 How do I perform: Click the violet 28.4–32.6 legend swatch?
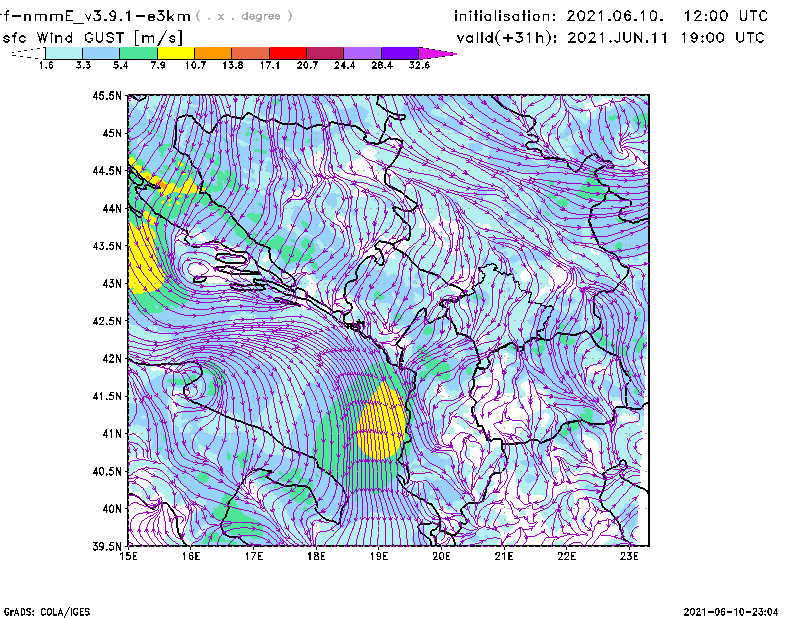400,53
